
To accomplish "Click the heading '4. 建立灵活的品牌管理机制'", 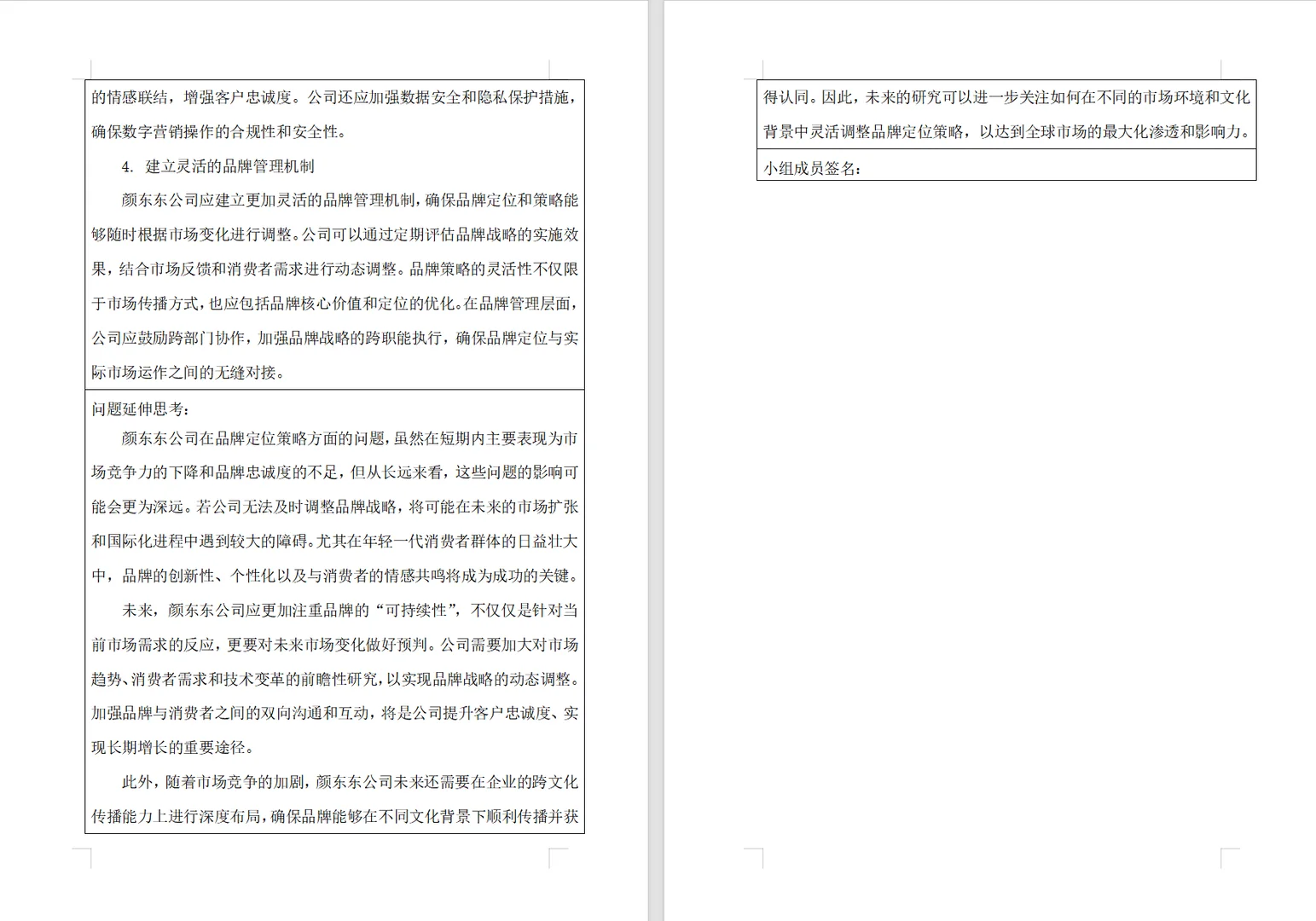I will 218,166.
